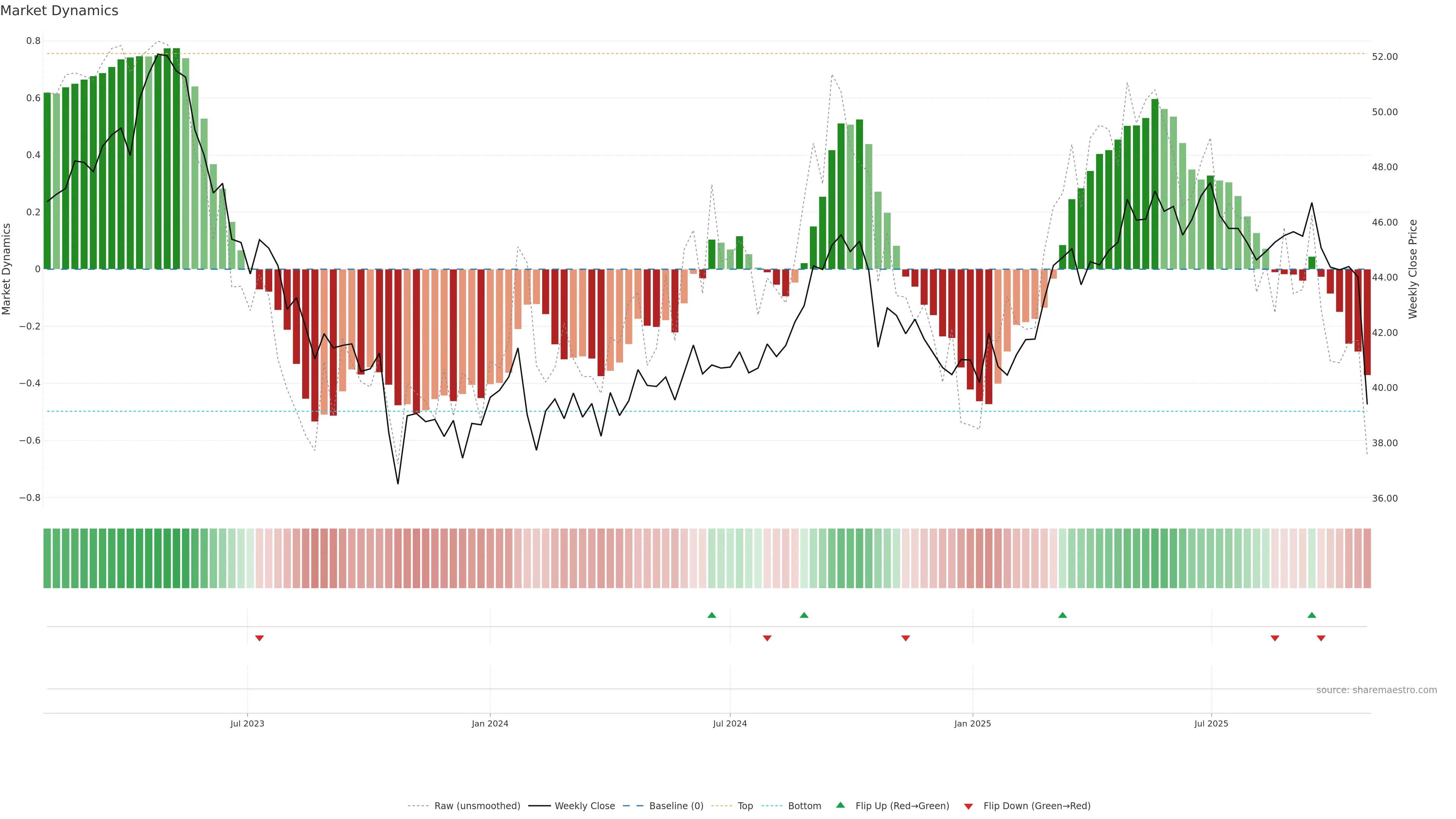Click the red Flip Down triangle before Jan 2025
The width and height of the screenshot is (1456, 819).
click(x=905, y=638)
